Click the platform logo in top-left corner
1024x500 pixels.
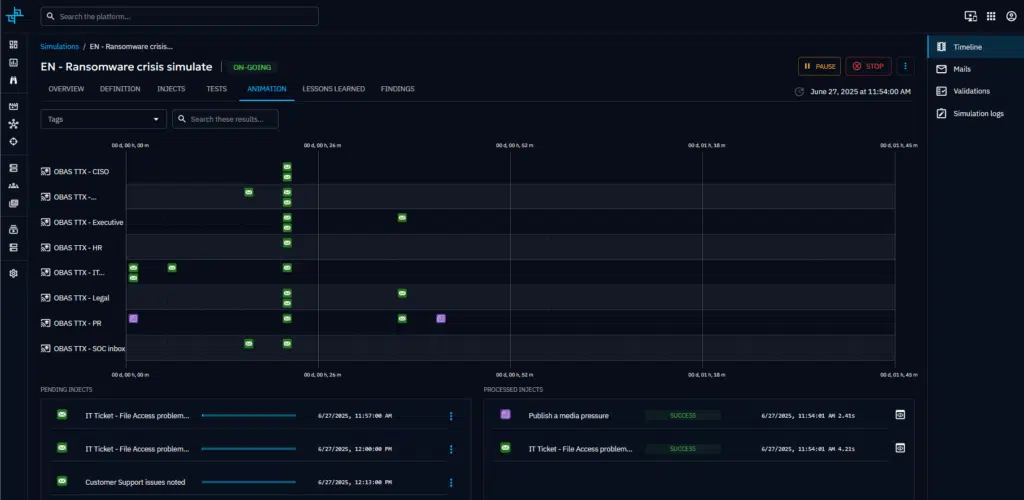(14, 16)
